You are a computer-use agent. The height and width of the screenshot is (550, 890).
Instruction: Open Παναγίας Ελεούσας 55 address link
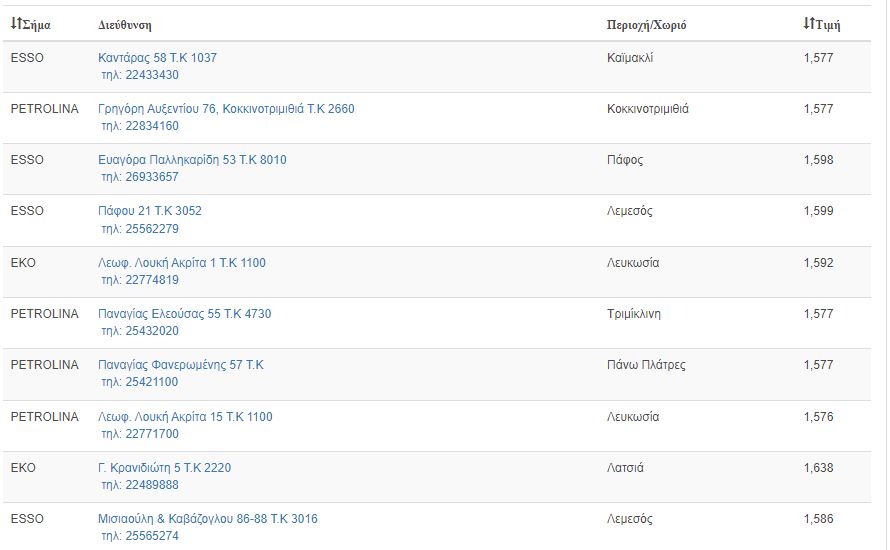point(184,314)
